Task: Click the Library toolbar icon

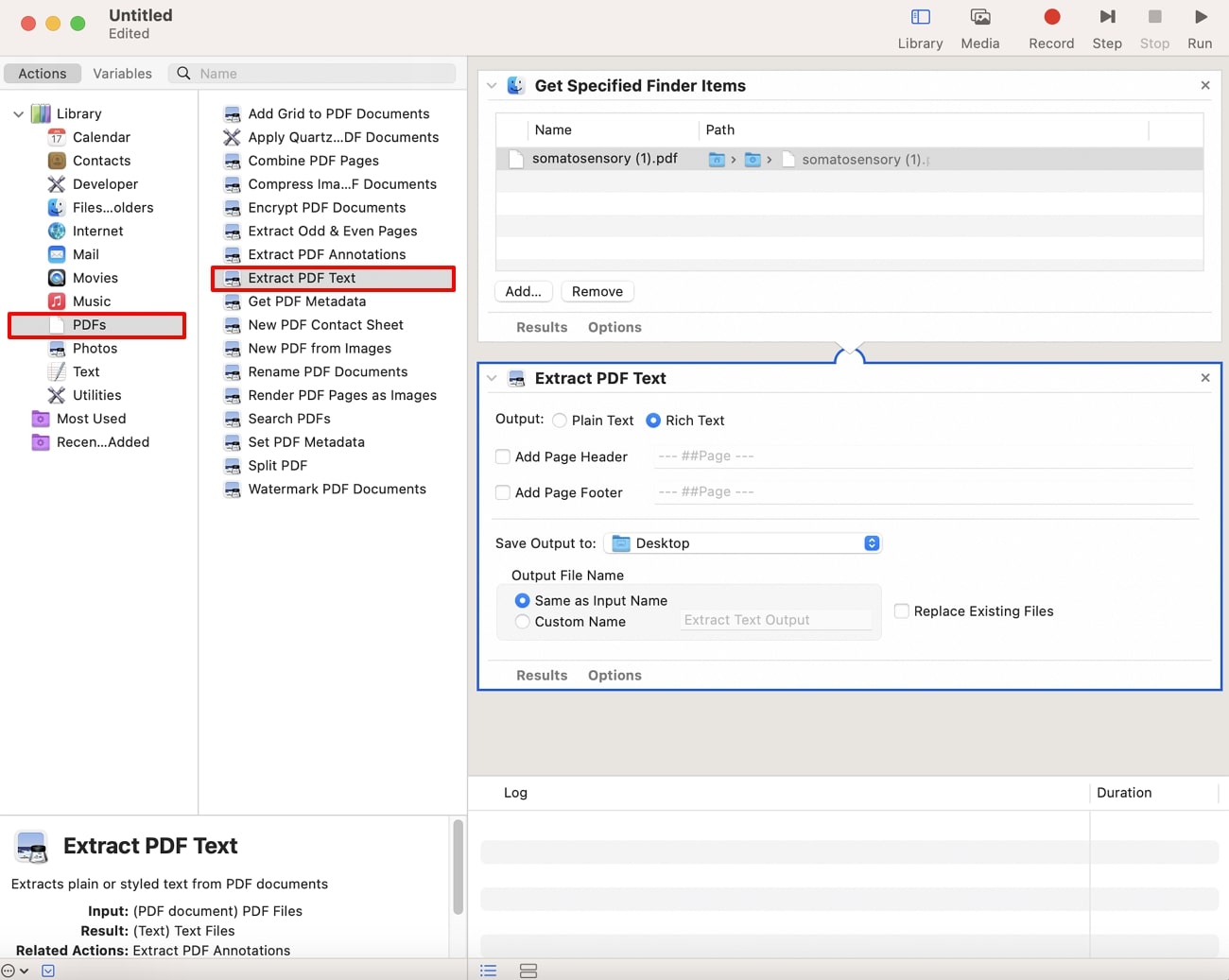Action: [x=920, y=17]
